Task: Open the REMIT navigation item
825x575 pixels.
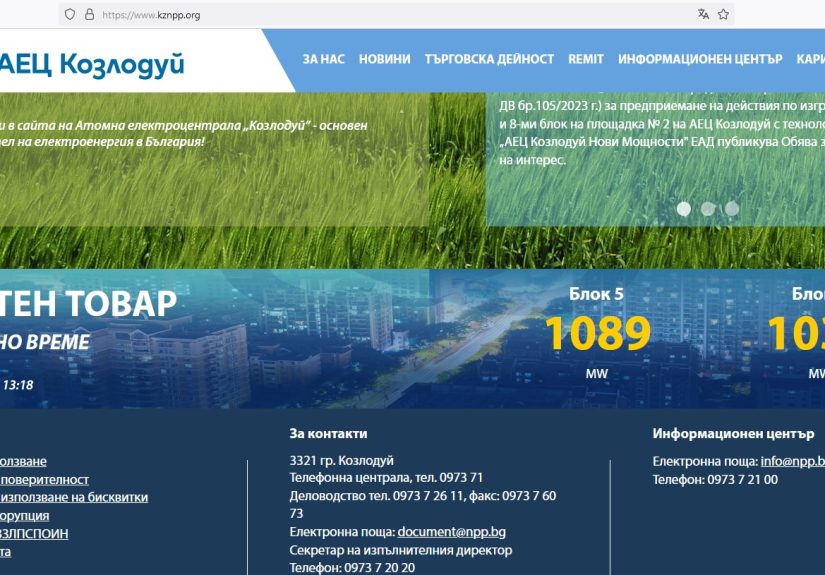Action: (x=586, y=59)
